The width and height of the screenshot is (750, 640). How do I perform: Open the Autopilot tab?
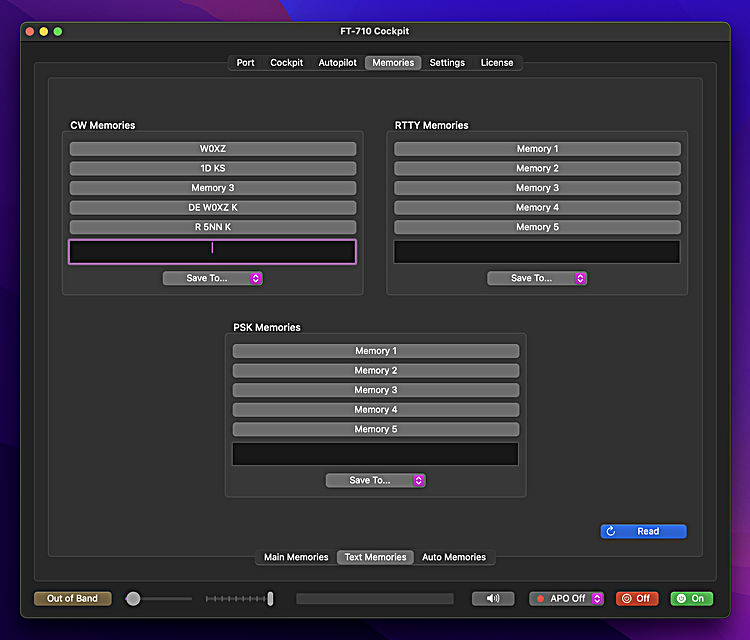(338, 63)
